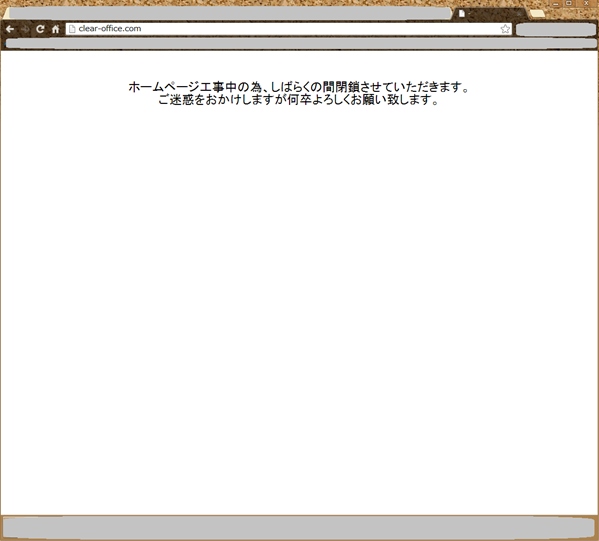
Task: Focus the address bar showing clear-office.com
Action: tap(289, 29)
